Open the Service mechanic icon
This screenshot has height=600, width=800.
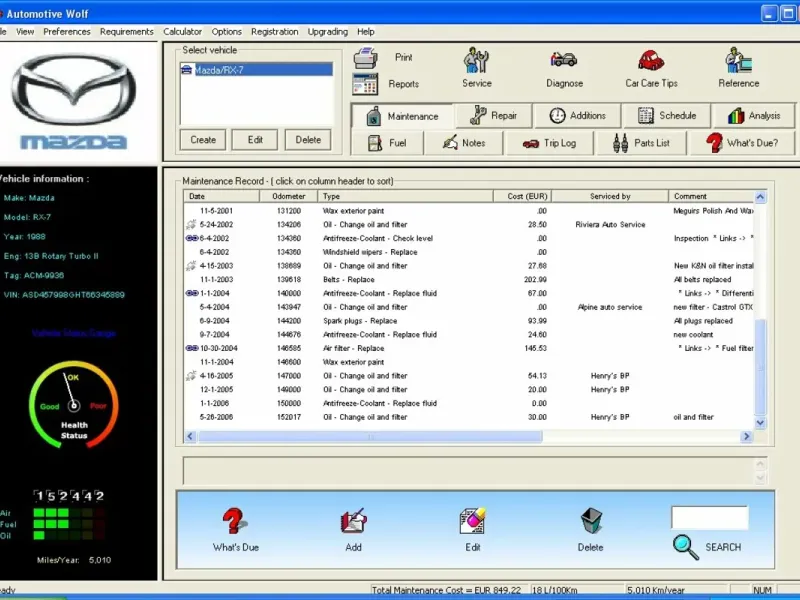tap(477, 61)
